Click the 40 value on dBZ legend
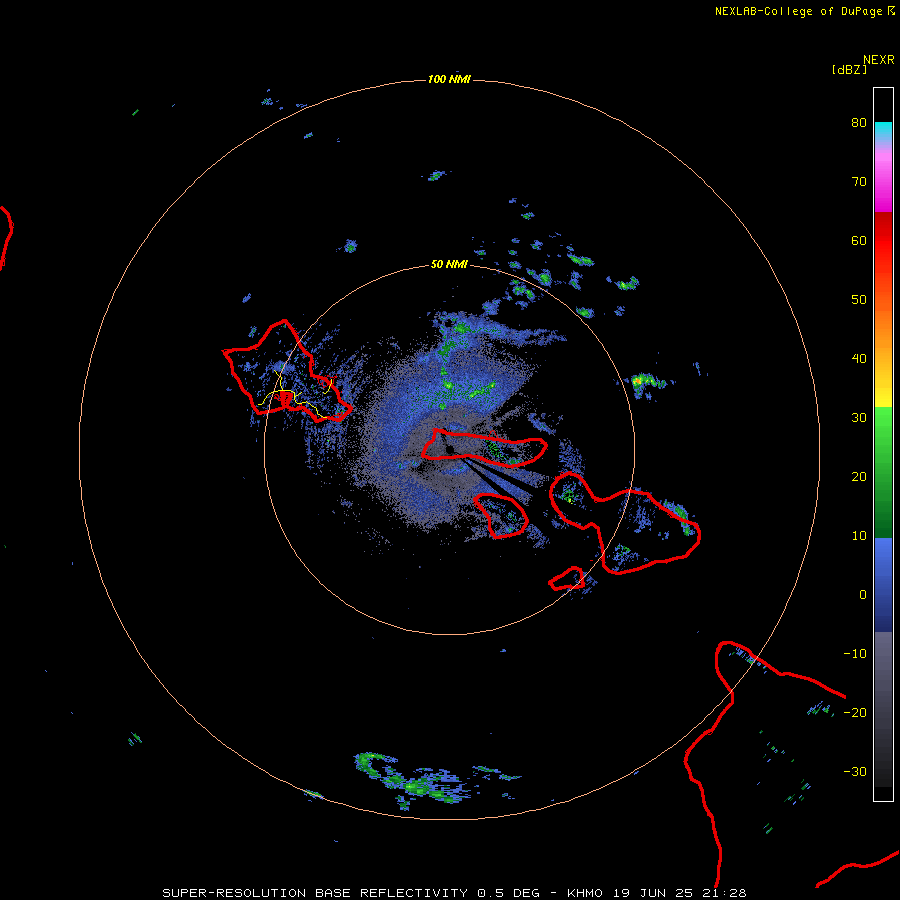This screenshot has height=900, width=900. click(x=859, y=358)
